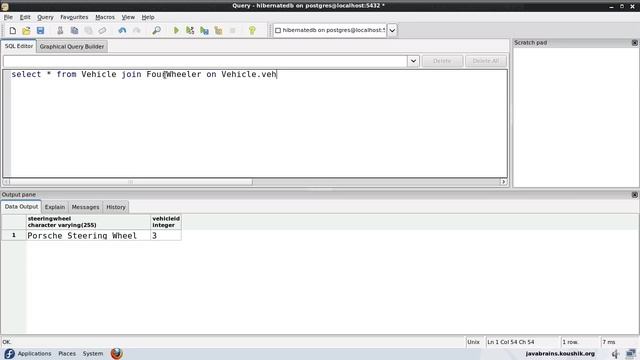
Task: Open the database connection dropdown
Action: pos(392,30)
